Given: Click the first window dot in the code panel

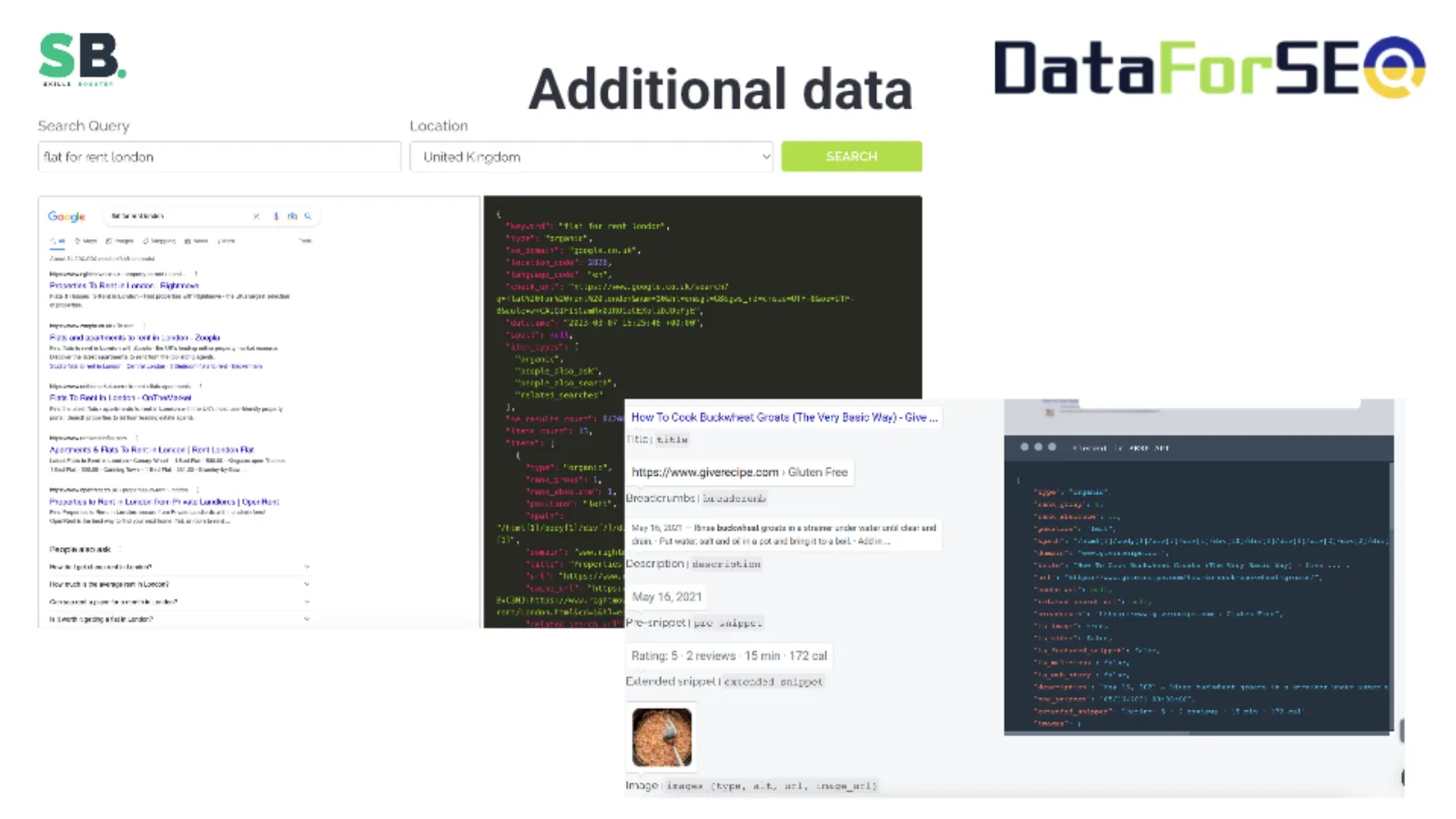Looking at the screenshot, I should point(1025,447).
